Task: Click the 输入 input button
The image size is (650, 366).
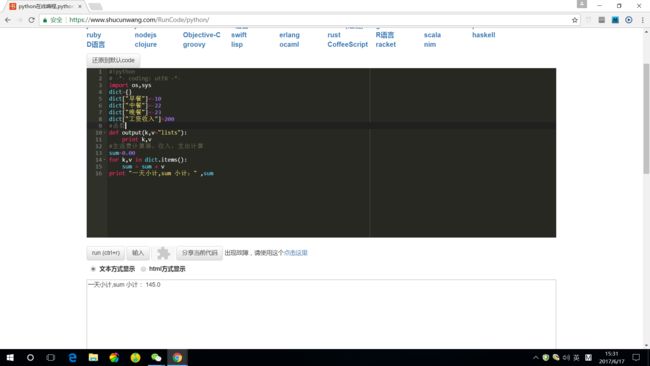Action: (138, 253)
